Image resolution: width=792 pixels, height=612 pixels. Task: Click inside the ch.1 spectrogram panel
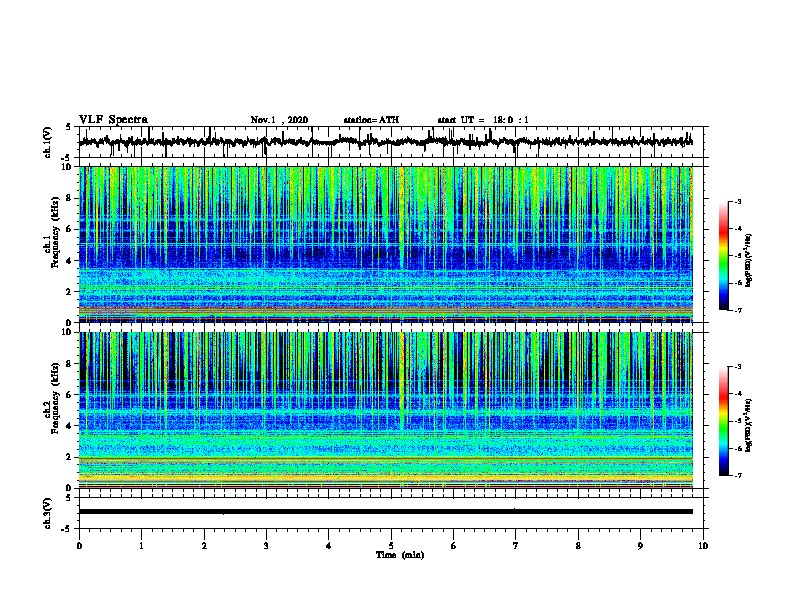coord(386,244)
